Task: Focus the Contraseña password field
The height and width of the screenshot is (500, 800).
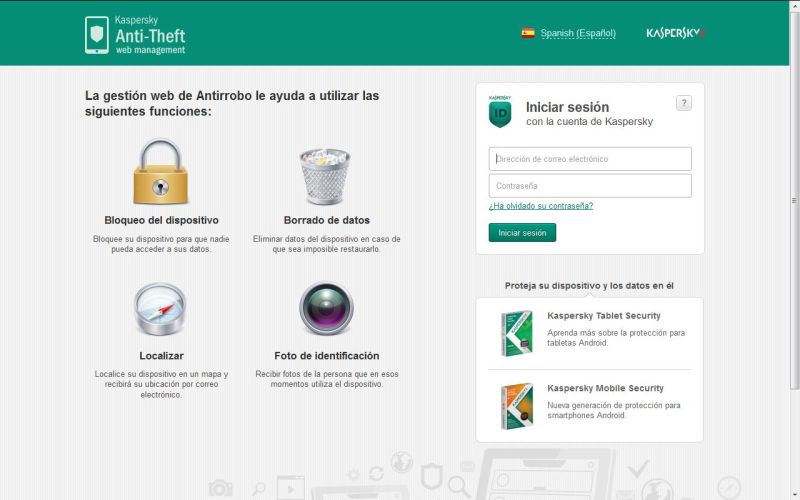Action: 590,186
